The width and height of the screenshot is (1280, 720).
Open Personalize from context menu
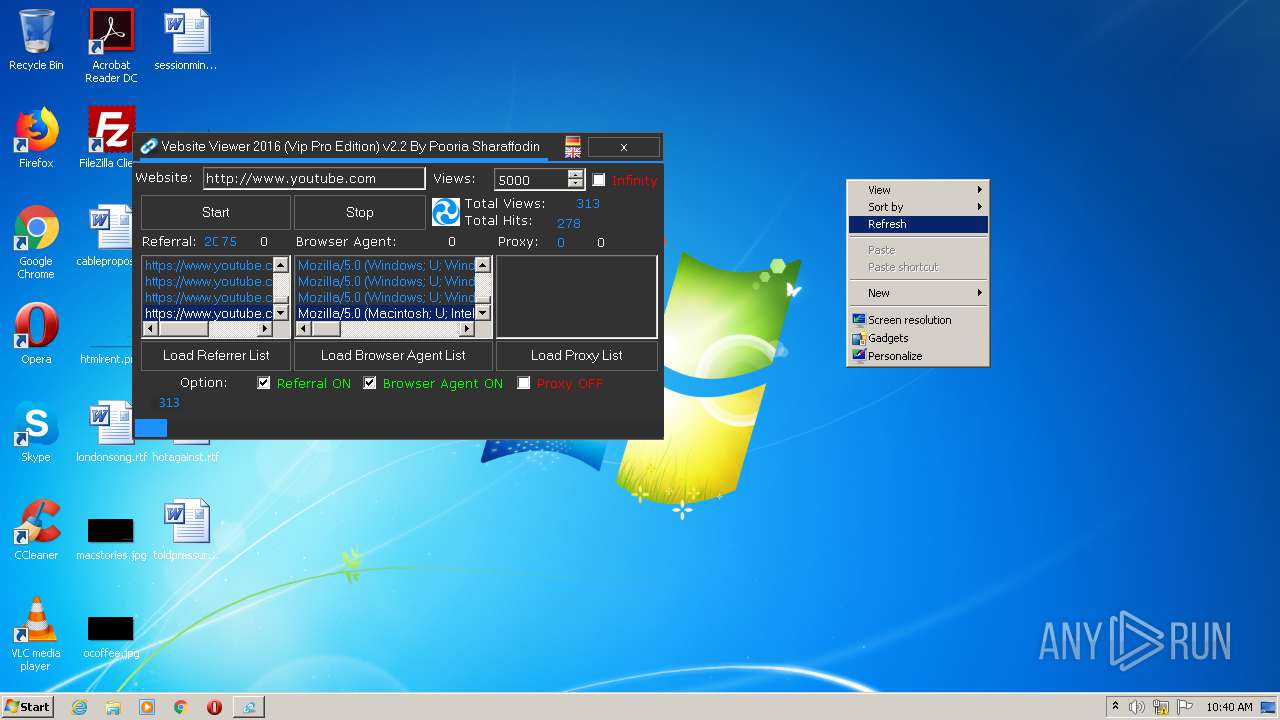(x=918, y=356)
